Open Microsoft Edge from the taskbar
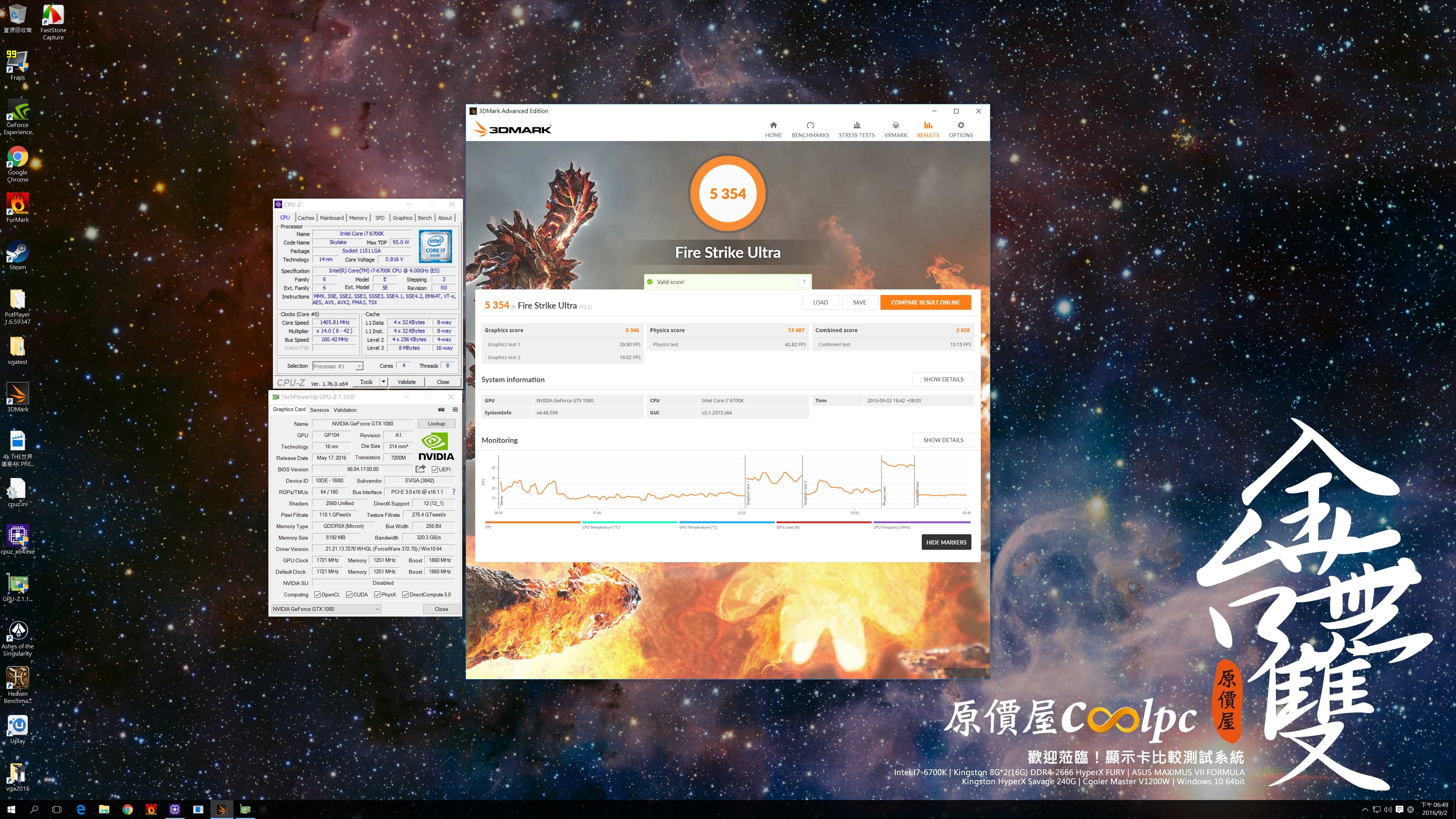Viewport: 1456px width, 819px height. (81, 810)
